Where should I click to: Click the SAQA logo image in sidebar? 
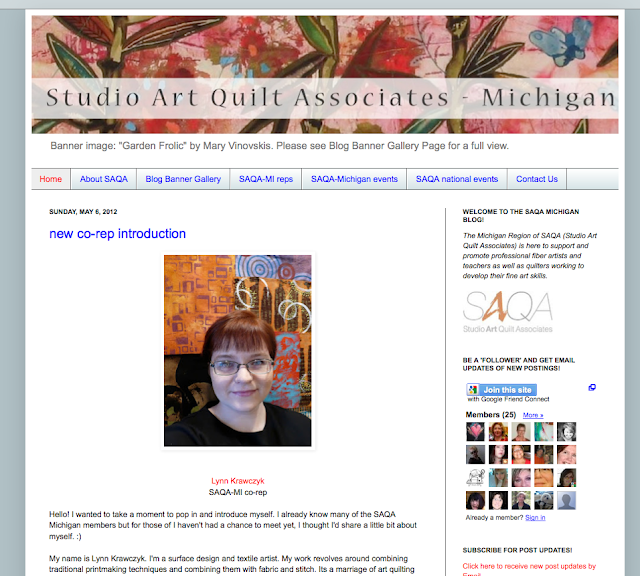point(508,311)
